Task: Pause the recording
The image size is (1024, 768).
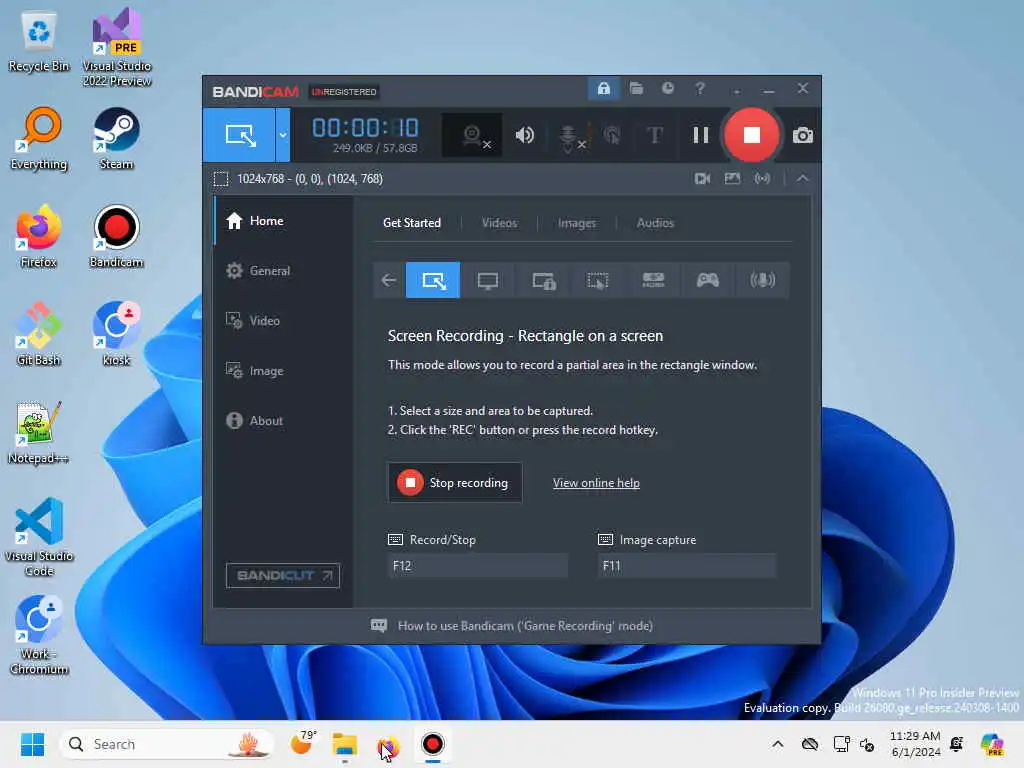Action: (x=701, y=135)
